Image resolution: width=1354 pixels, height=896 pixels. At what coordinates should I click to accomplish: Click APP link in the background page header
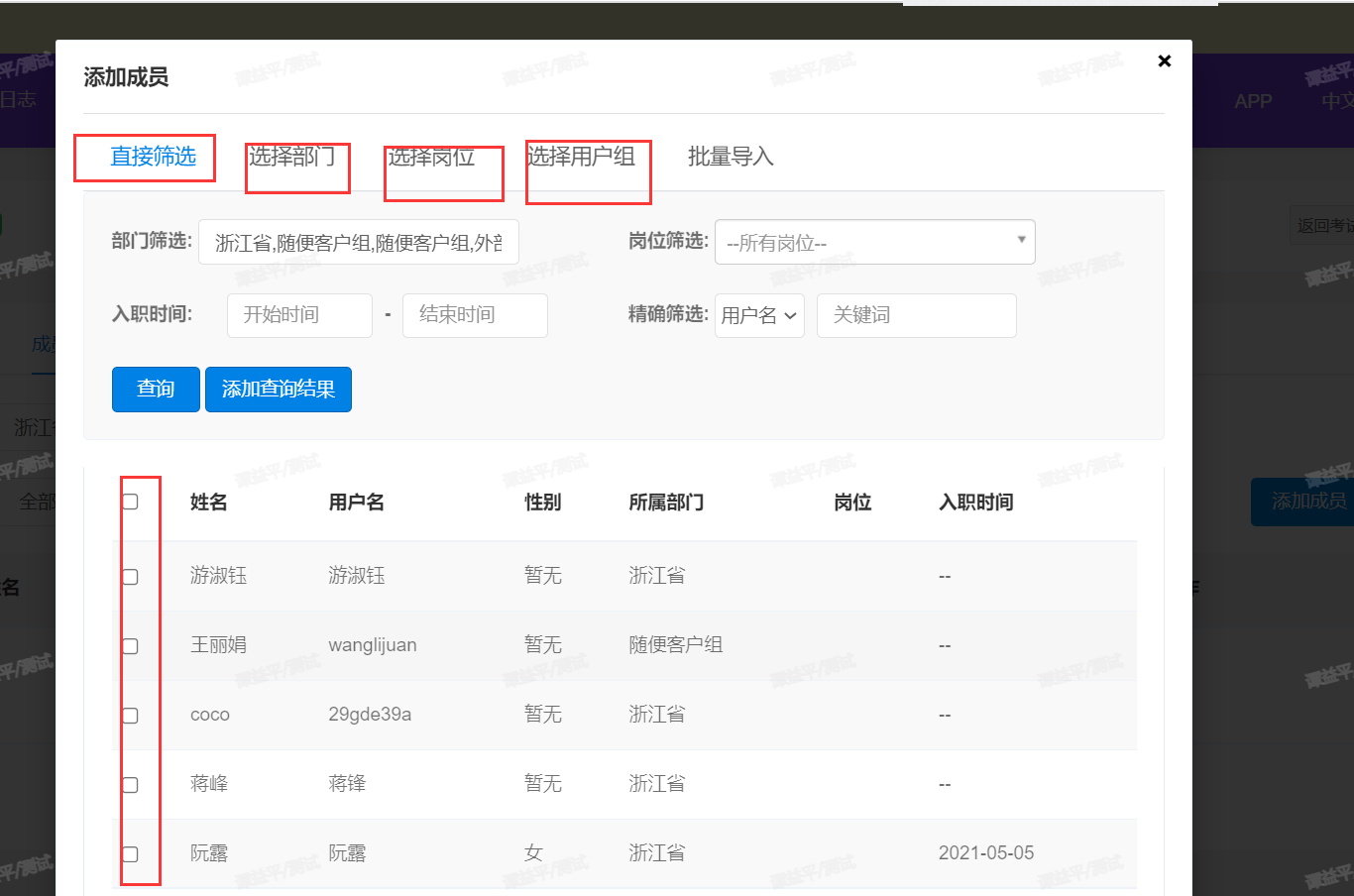1253,101
